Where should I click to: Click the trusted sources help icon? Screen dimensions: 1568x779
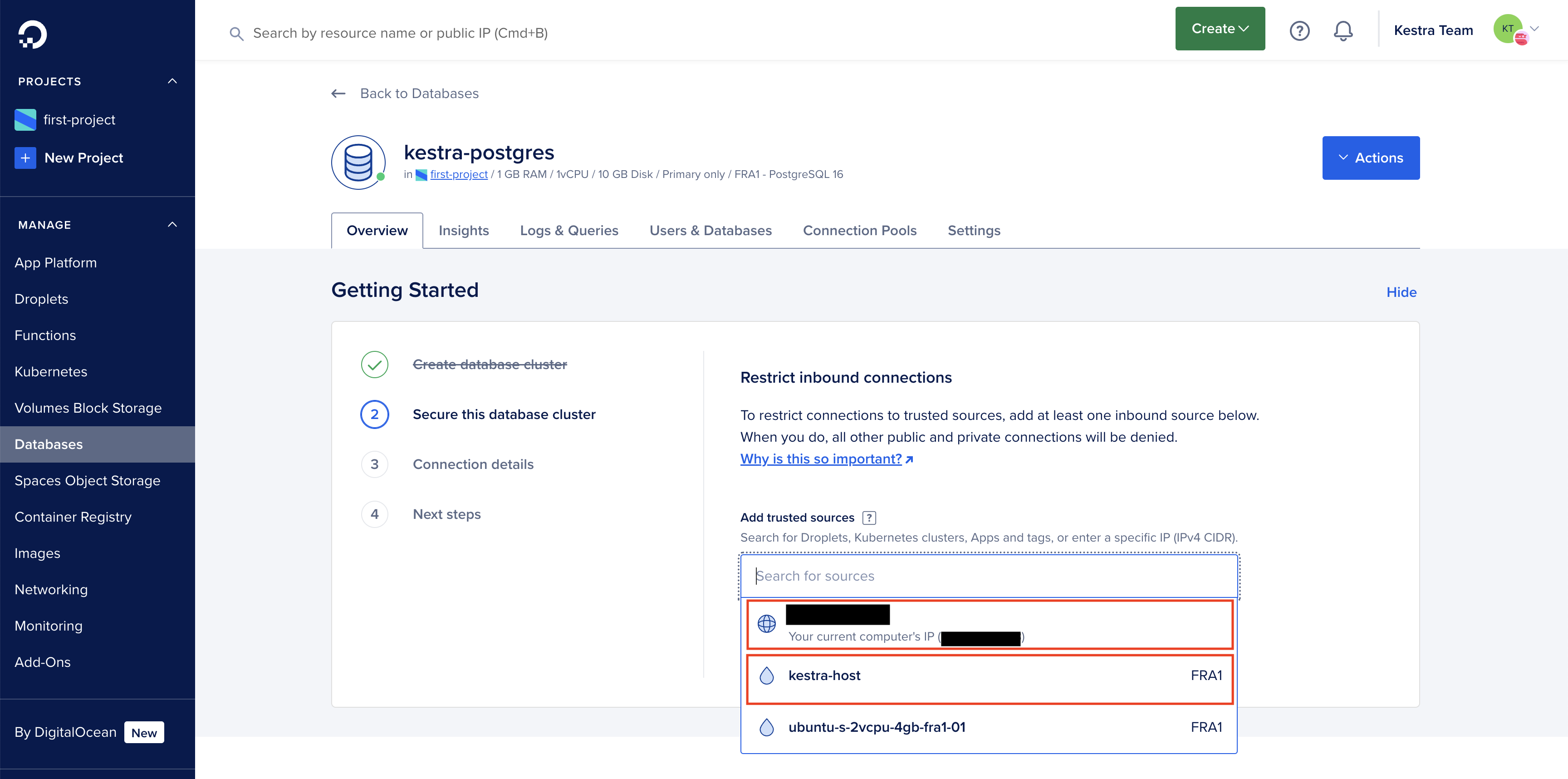[869, 518]
